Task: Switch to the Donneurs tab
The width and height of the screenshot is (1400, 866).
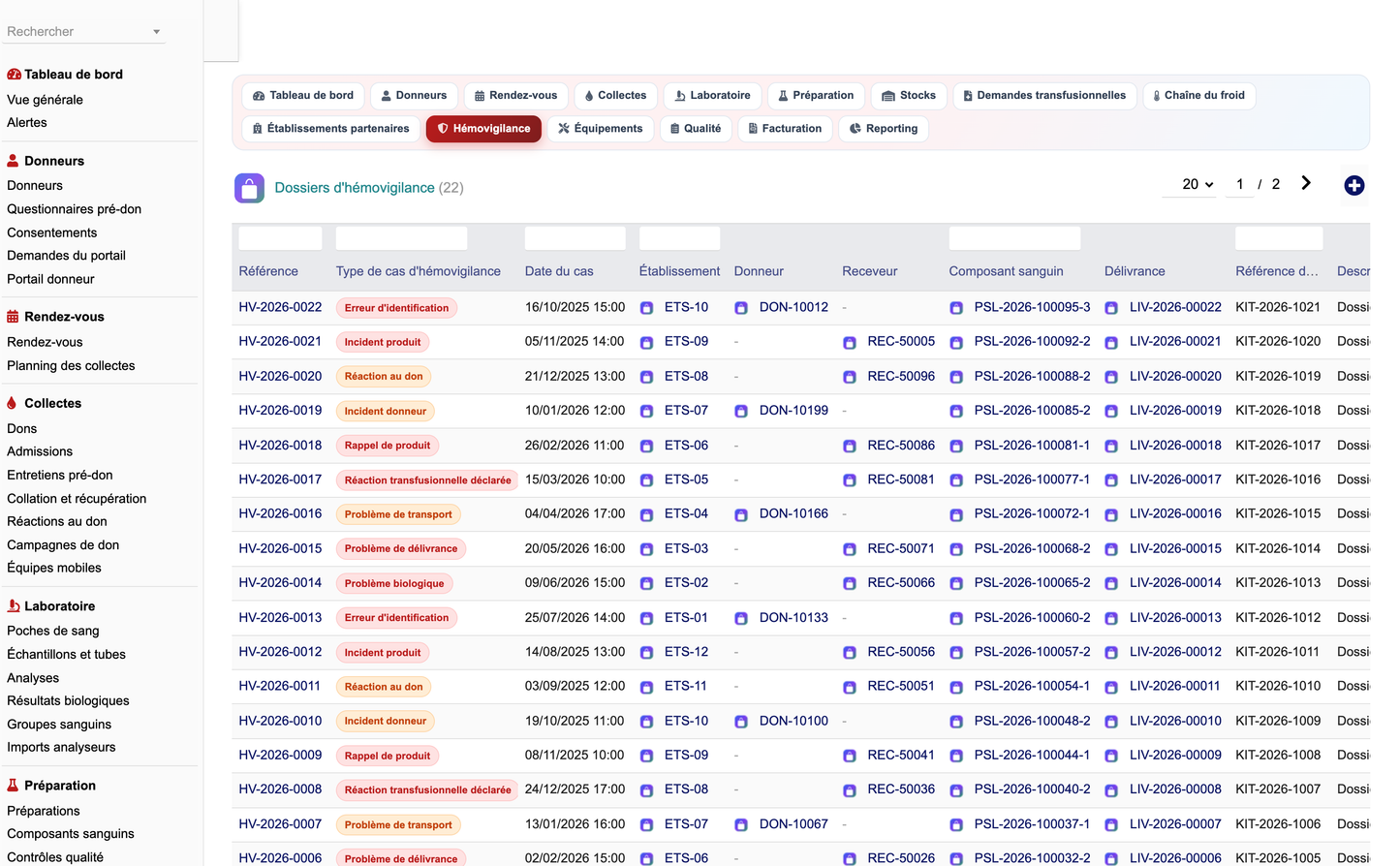Action: point(414,95)
